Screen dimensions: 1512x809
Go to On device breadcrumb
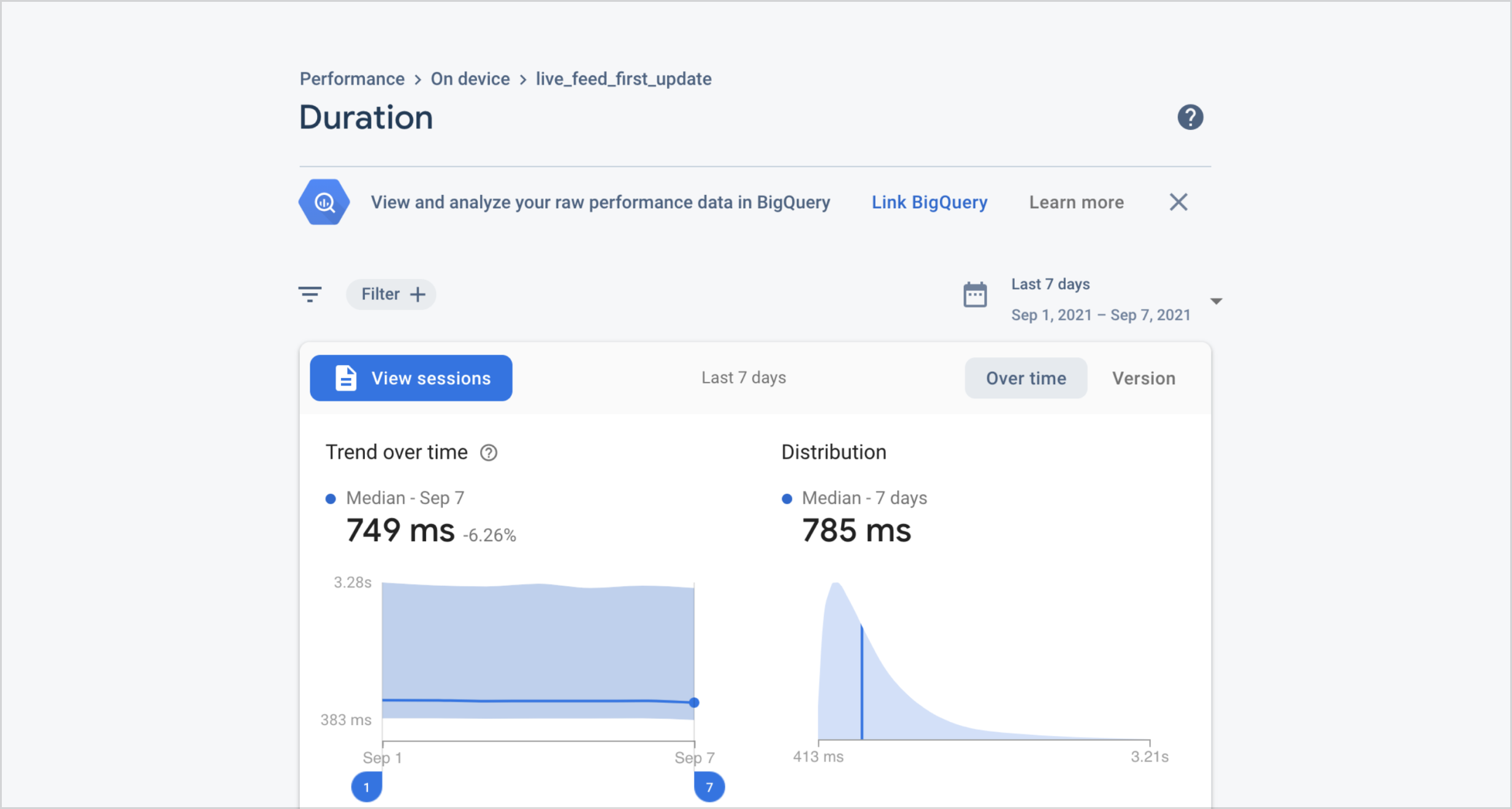[470, 79]
